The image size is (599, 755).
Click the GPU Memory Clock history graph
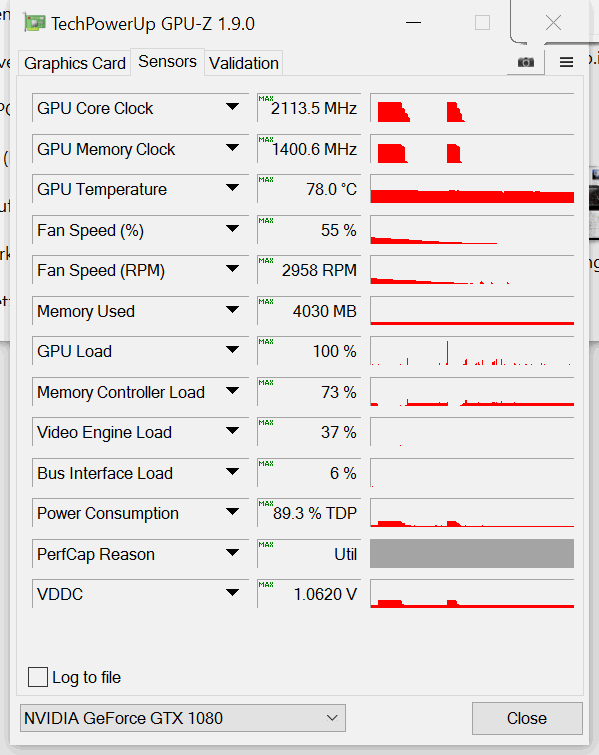[472, 149]
